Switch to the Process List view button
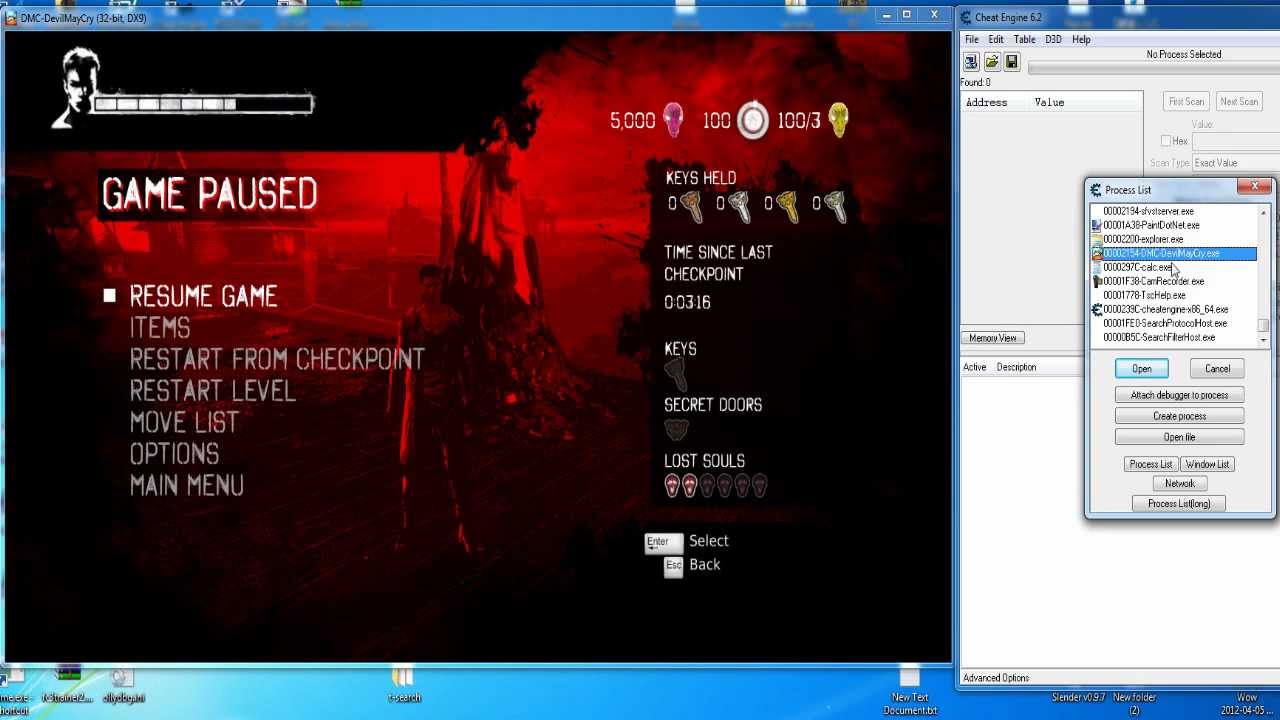The image size is (1280, 720). (x=1150, y=464)
